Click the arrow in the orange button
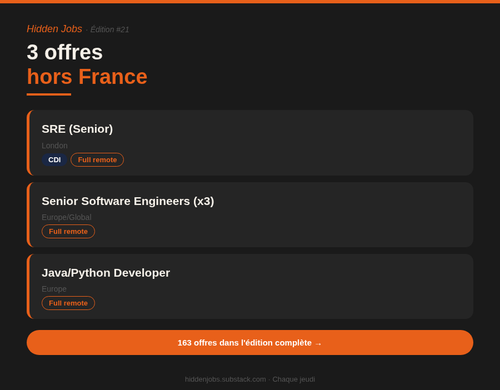Screen dimensions: 500x390 (318, 343)
